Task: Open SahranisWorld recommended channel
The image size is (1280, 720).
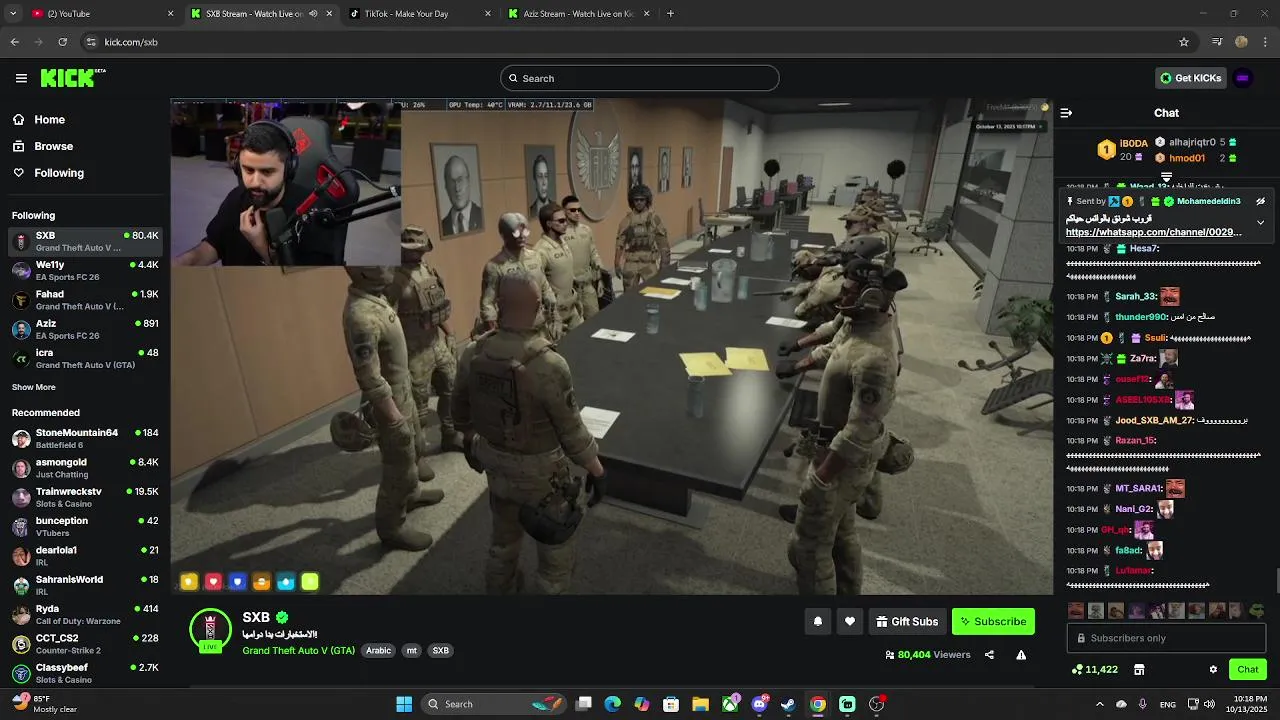Action: pyautogui.click(x=85, y=585)
